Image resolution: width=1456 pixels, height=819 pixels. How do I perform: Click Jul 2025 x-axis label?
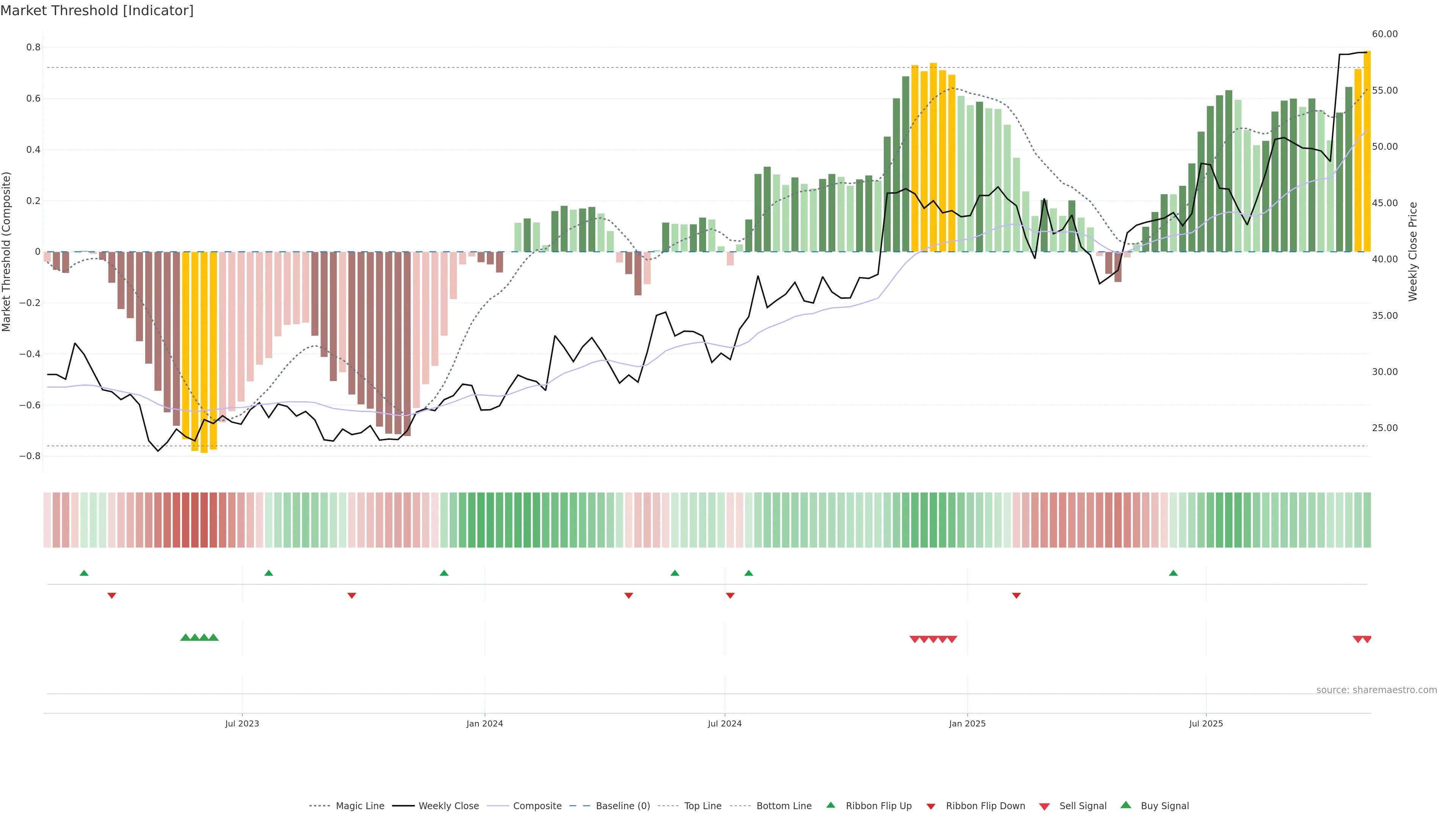pyautogui.click(x=1206, y=723)
